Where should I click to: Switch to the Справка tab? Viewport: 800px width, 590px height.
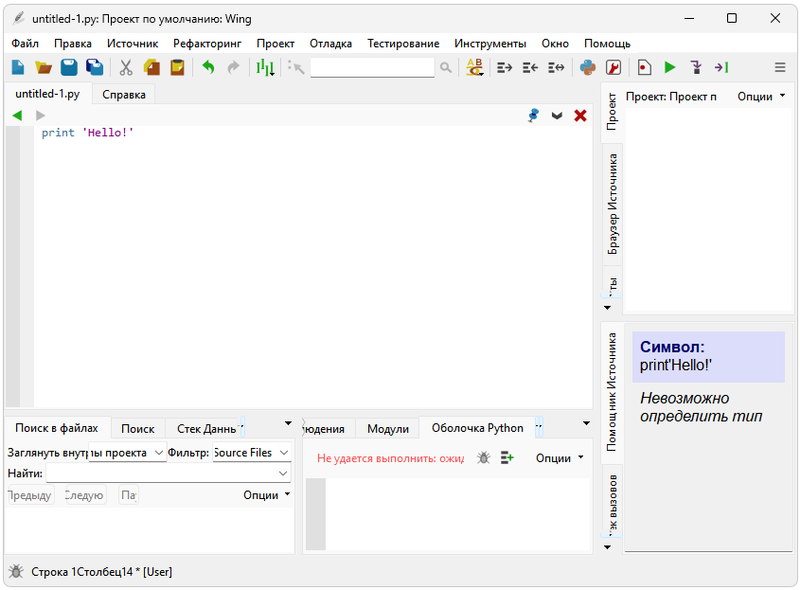pyautogui.click(x=124, y=94)
